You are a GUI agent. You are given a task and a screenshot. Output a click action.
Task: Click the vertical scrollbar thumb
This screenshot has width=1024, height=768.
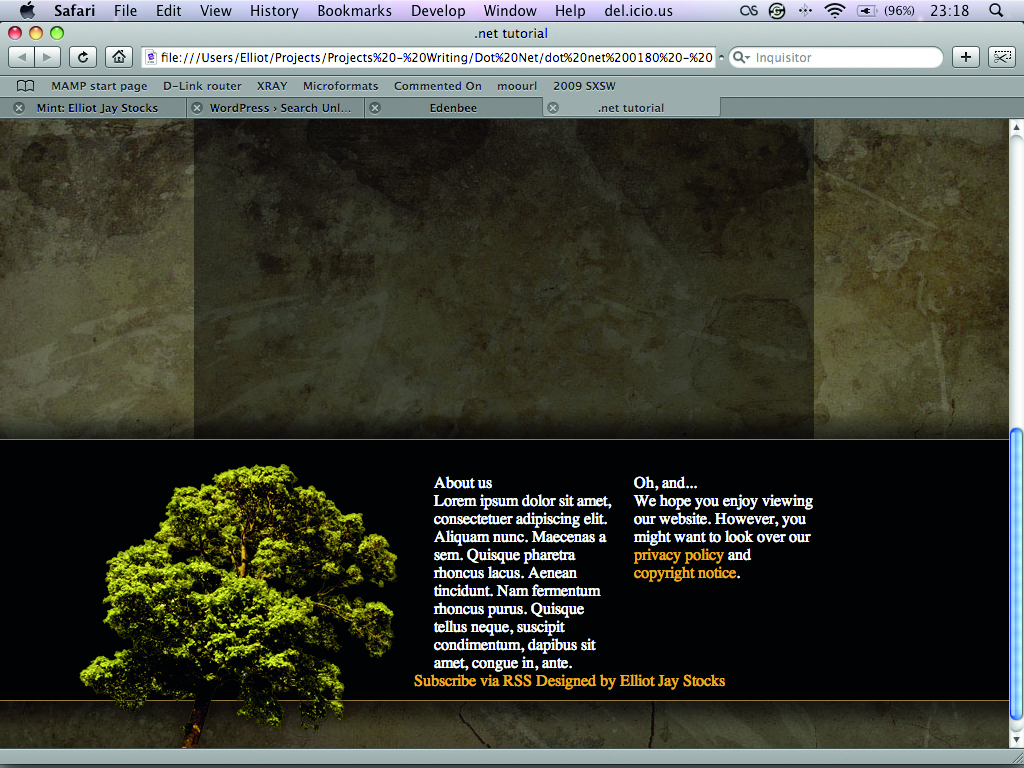click(x=1016, y=573)
